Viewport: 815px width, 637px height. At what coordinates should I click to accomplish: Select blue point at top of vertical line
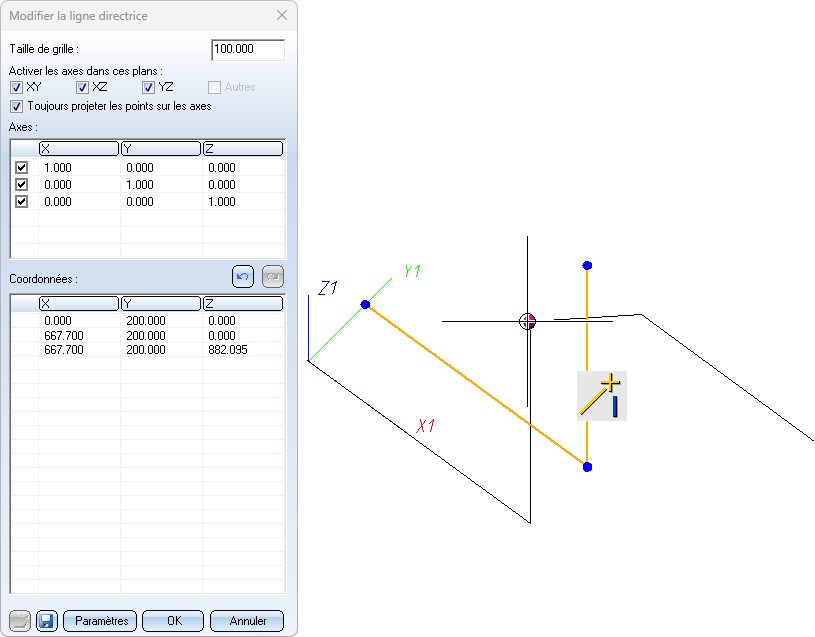(x=587, y=266)
